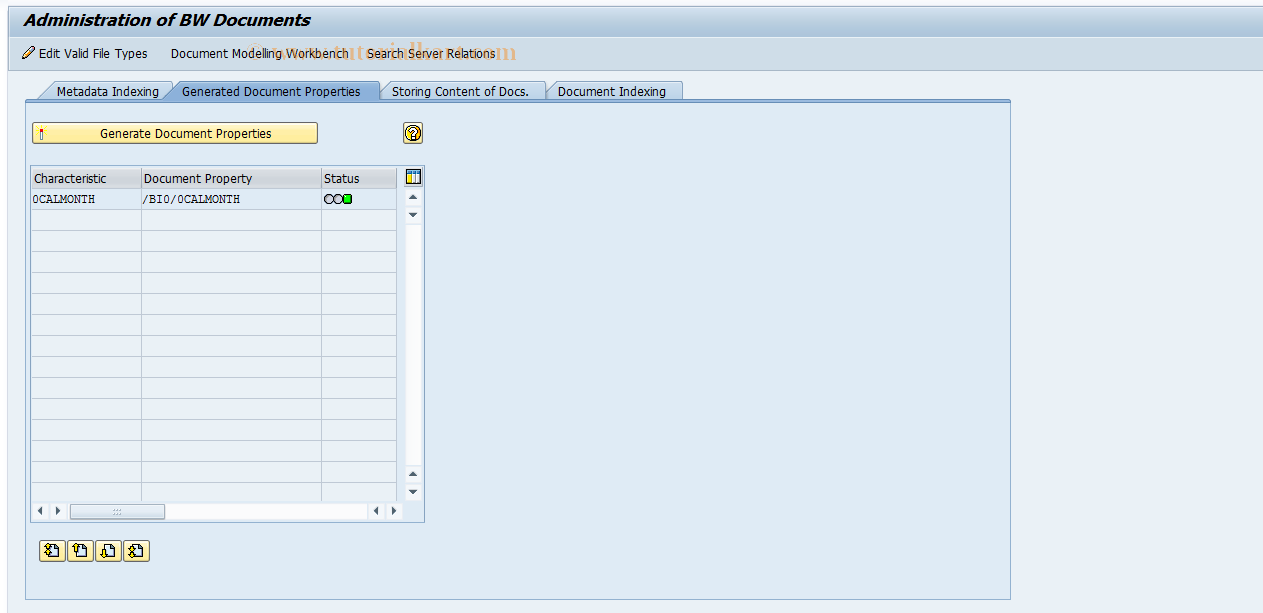Click the horizontal scrollbar thumb under the table
Image resolution: width=1263 pixels, height=613 pixels.
click(x=117, y=511)
